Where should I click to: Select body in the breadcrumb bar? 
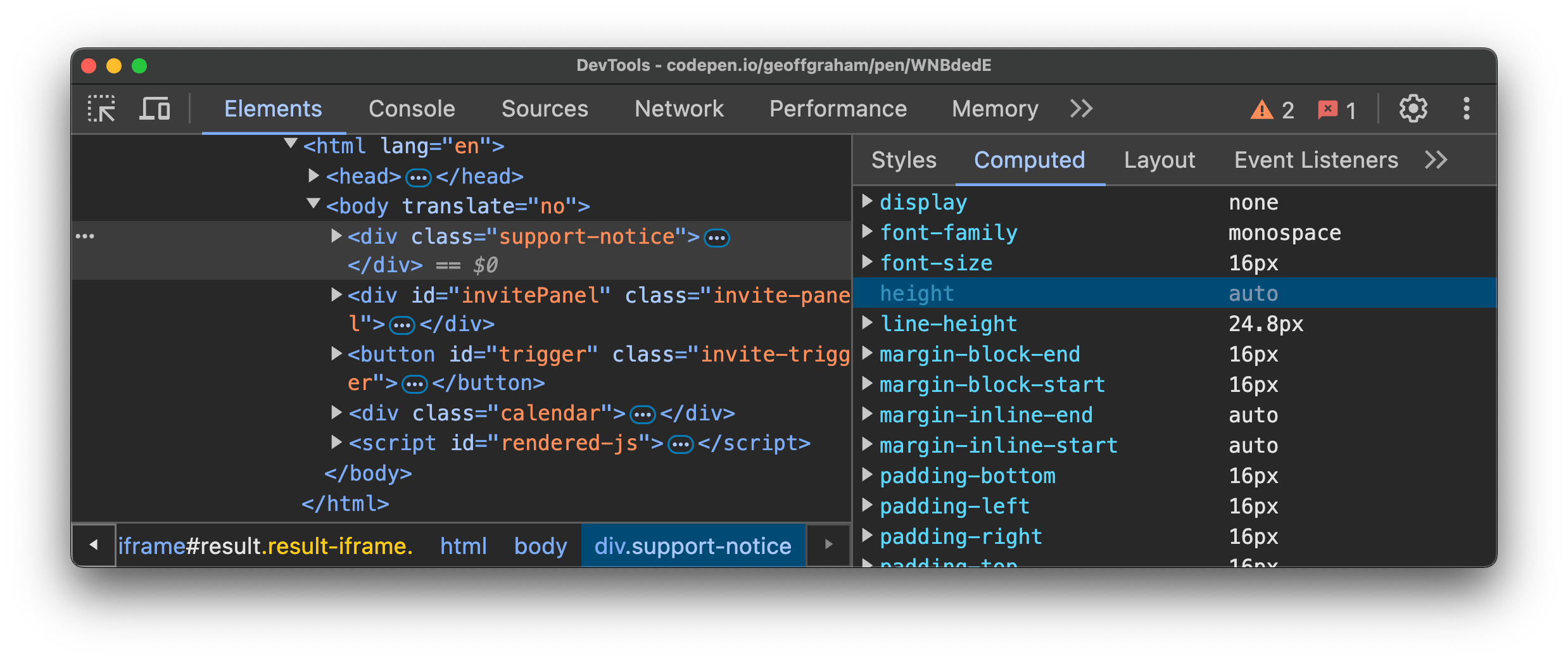click(540, 545)
